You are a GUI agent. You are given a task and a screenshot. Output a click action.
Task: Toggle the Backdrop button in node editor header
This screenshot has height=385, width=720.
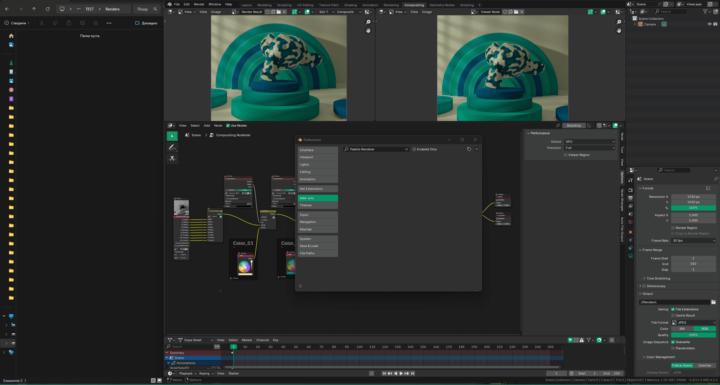coord(574,125)
